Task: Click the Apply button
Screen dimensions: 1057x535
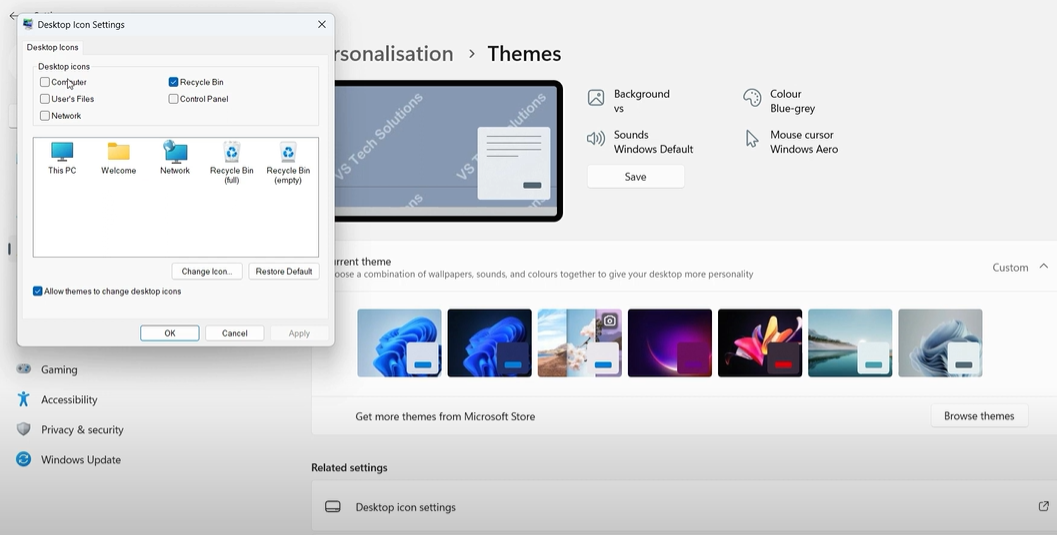Action: (299, 333)
